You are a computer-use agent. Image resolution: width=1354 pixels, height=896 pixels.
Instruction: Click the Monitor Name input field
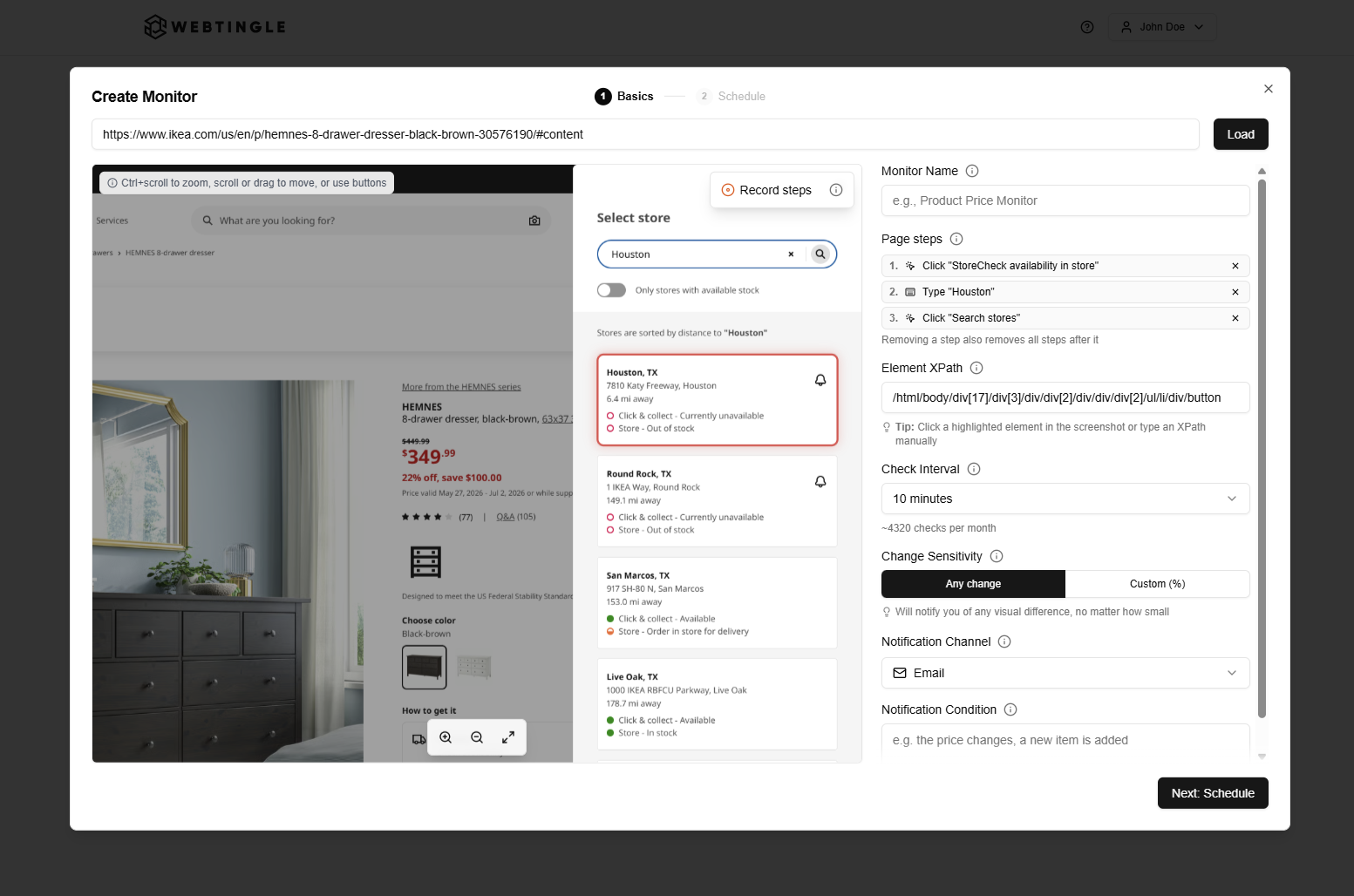coord(1065,200)
